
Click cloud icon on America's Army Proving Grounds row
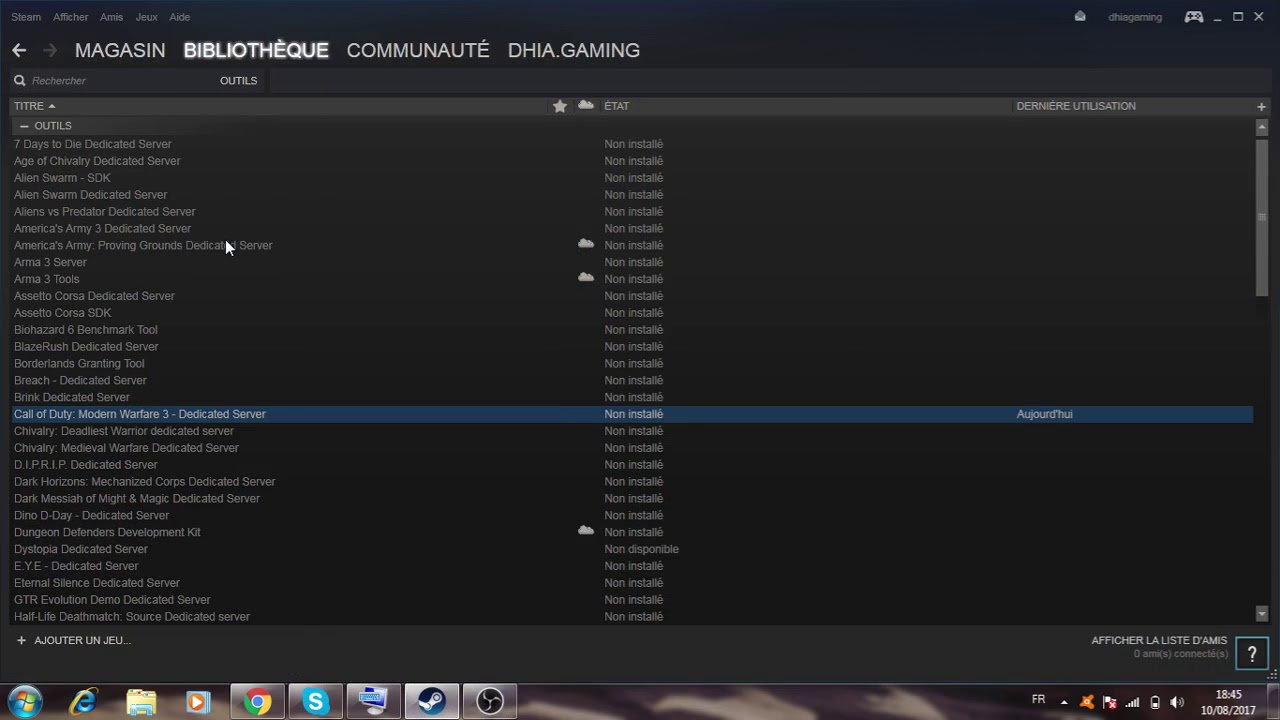(x=586, y=244)
